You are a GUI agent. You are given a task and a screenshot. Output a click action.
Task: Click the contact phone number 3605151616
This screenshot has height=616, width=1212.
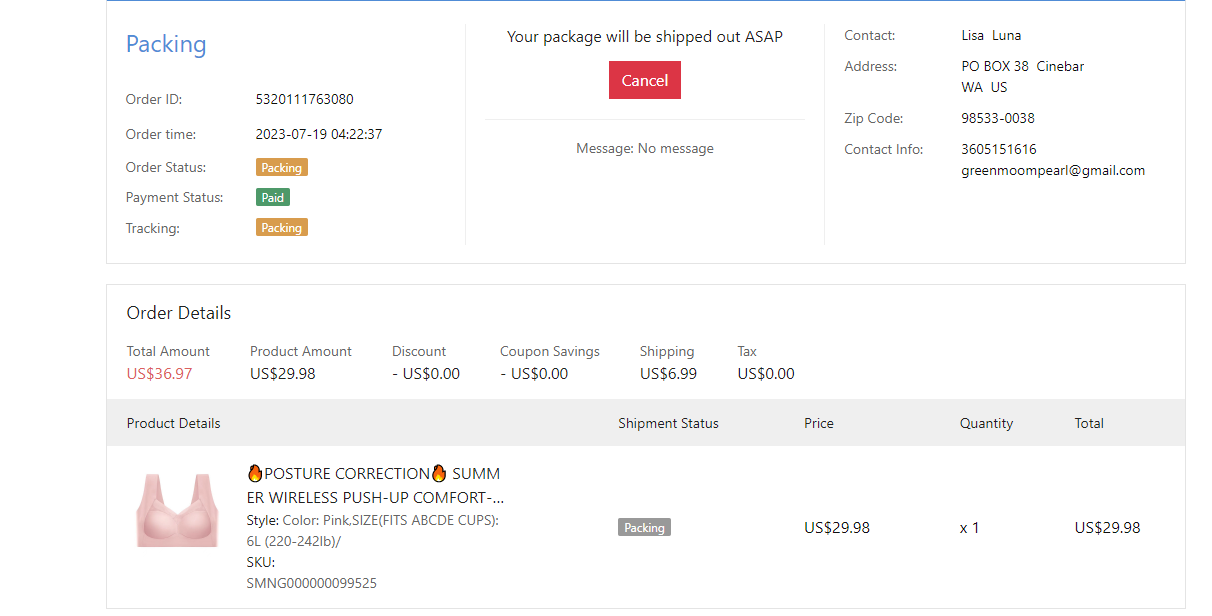pos(998,149)
